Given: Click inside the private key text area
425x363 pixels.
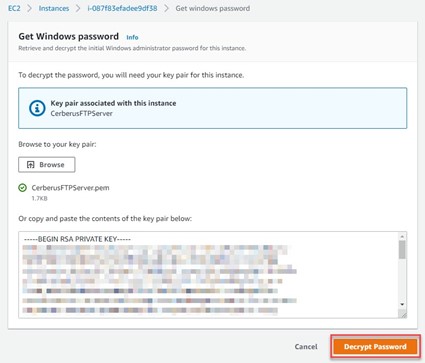Looking at the screenshot, I should click(209, 275).
